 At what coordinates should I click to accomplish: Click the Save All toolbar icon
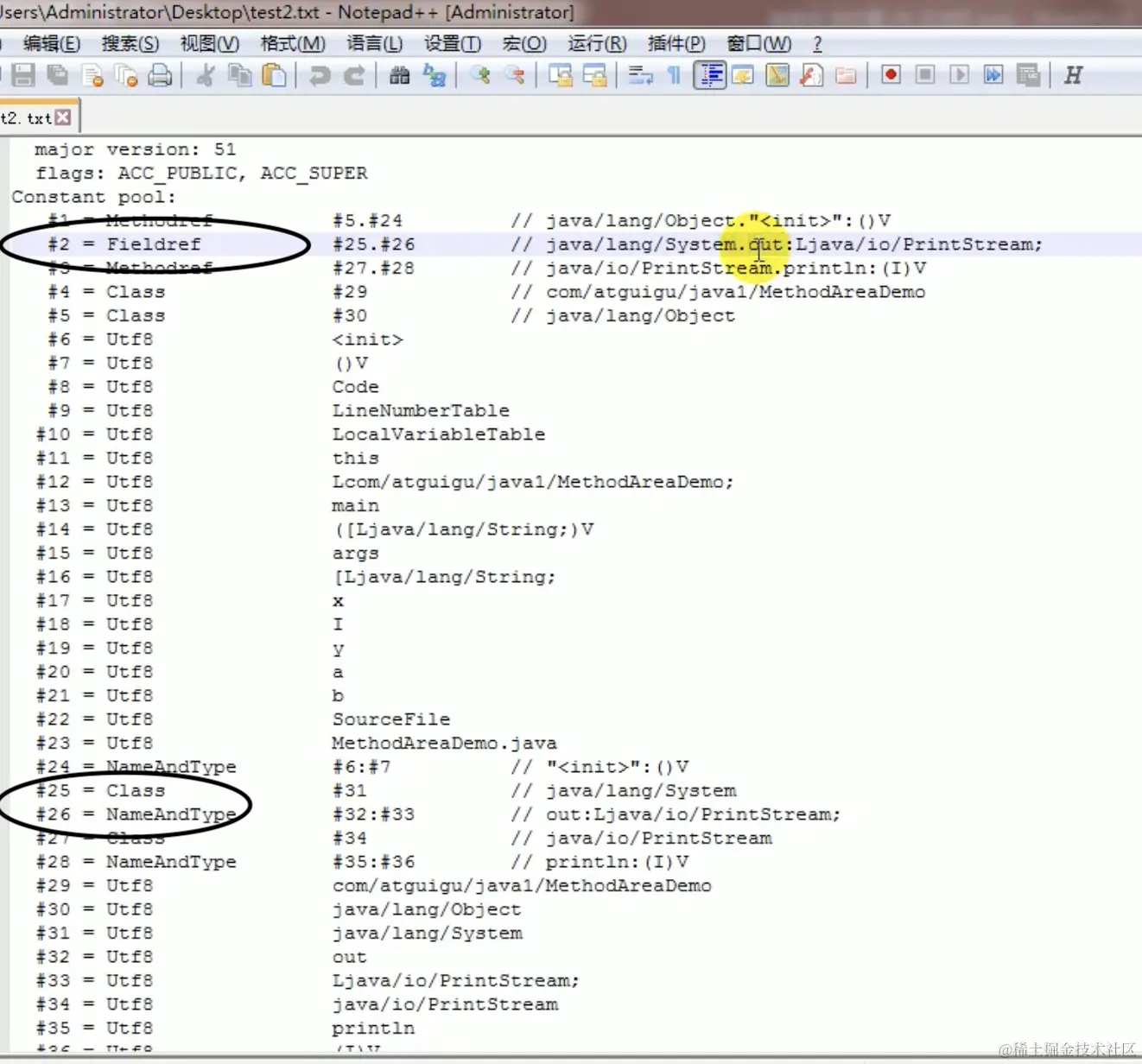pyautogui.click(x=58, y=75)
